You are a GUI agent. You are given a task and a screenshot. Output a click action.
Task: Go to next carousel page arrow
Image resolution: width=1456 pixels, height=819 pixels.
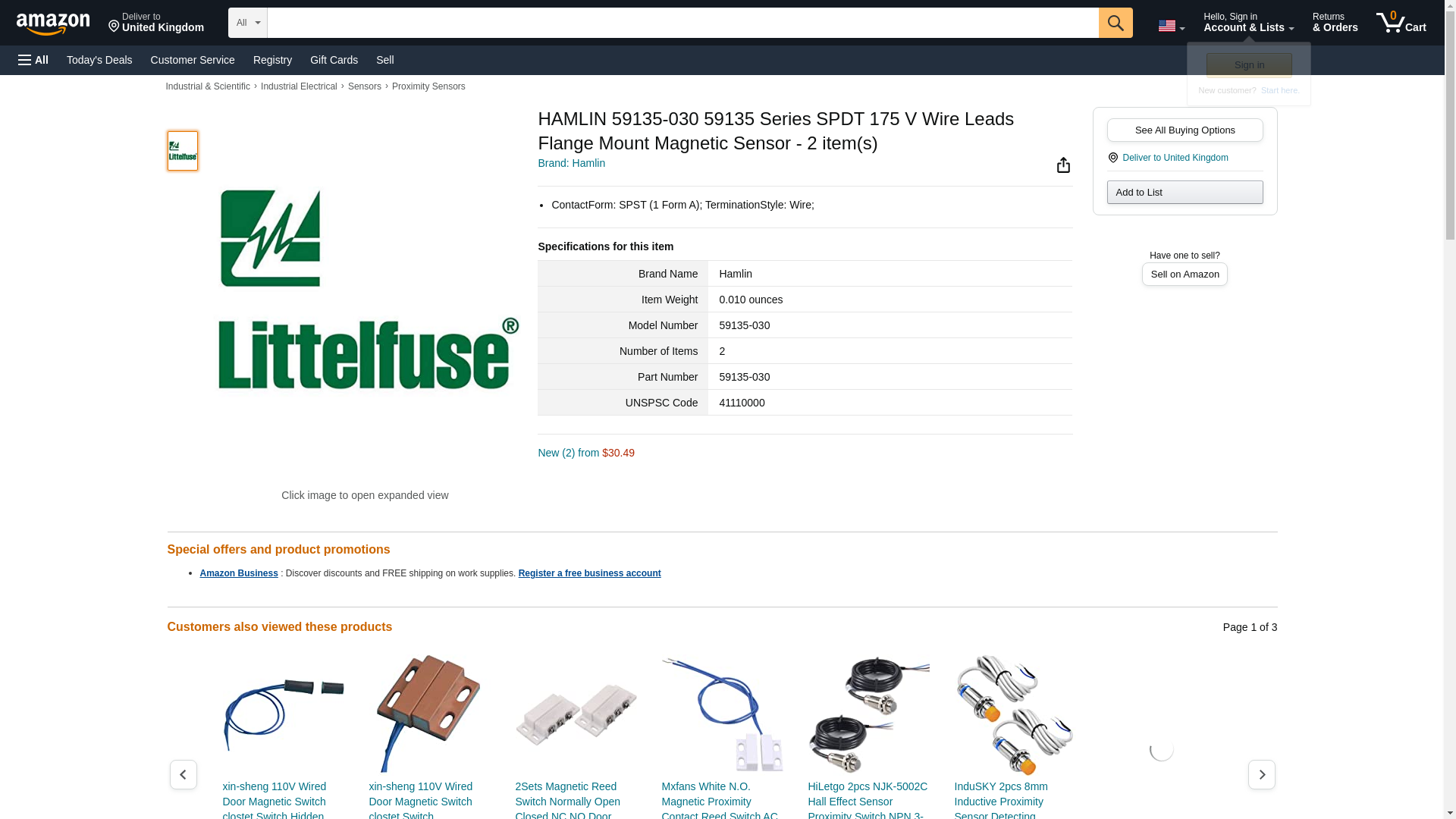coord(1261,774)
